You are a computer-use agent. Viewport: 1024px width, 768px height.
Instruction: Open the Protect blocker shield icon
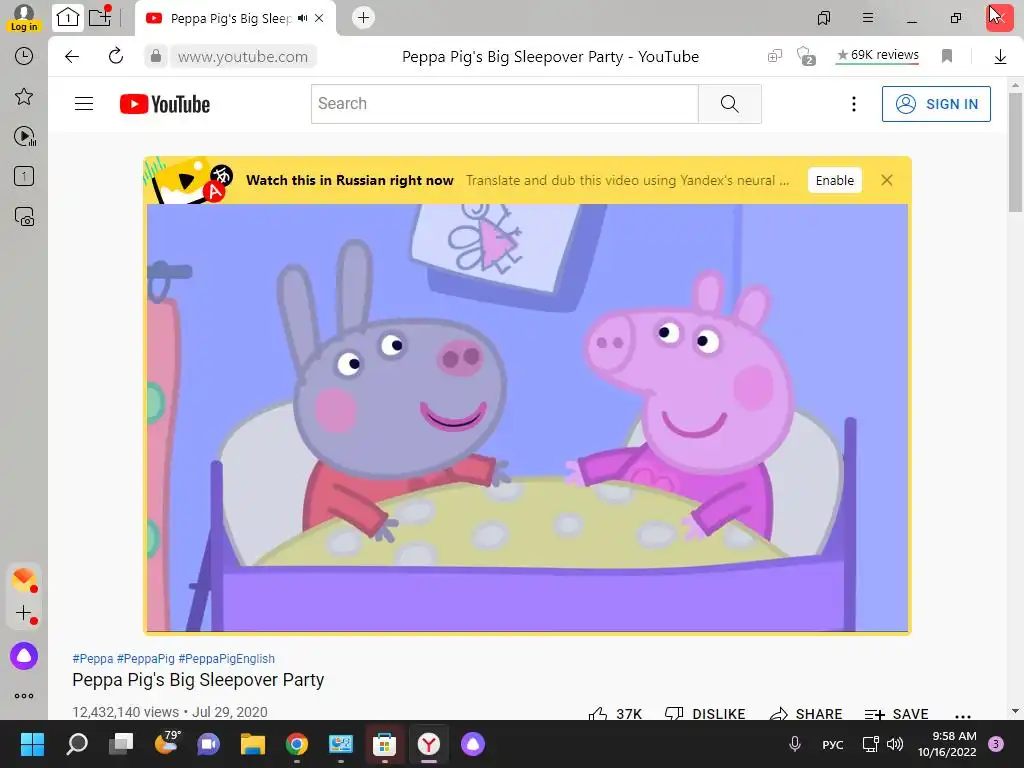point(806,56)
